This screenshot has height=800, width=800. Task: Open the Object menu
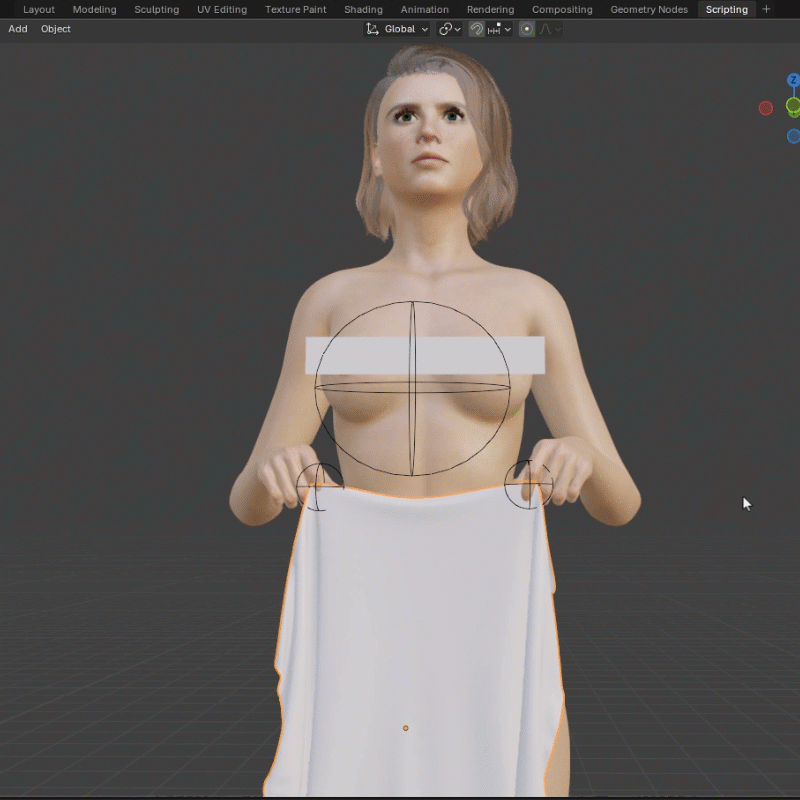tap(56, 29)
